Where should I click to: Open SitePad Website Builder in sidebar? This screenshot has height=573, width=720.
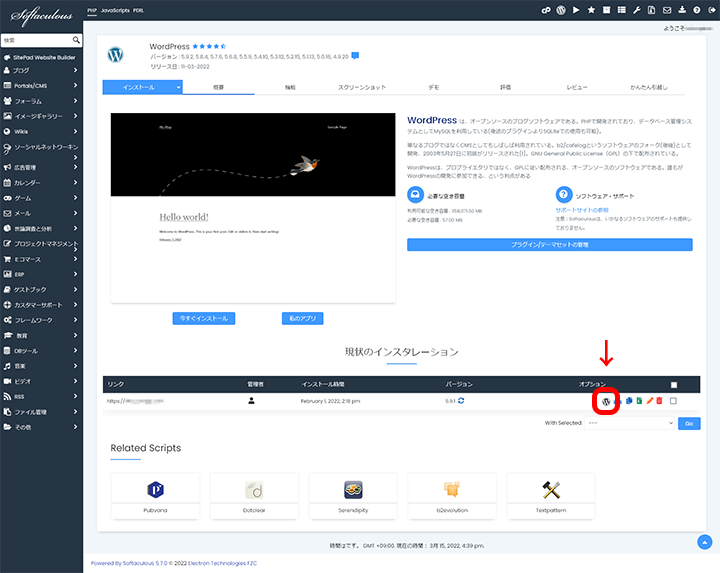40,57
